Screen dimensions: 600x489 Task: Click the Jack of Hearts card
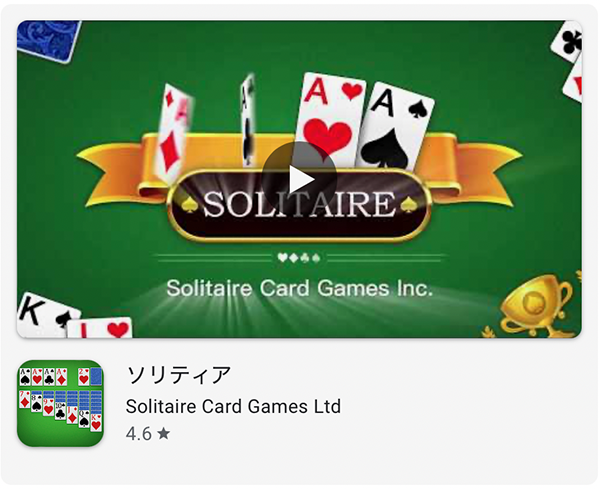(x=99, y=328)
